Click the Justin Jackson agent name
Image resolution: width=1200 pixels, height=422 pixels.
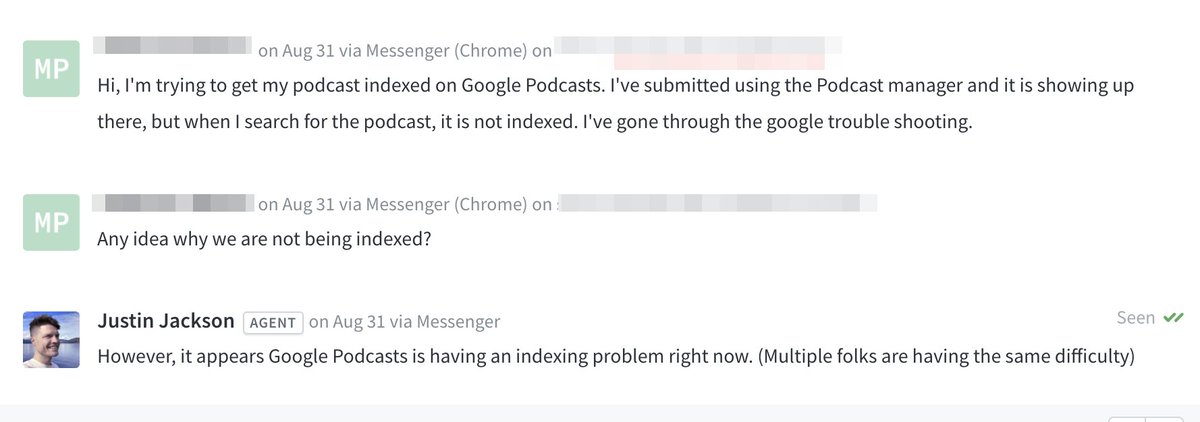click(x=166, y=321)
